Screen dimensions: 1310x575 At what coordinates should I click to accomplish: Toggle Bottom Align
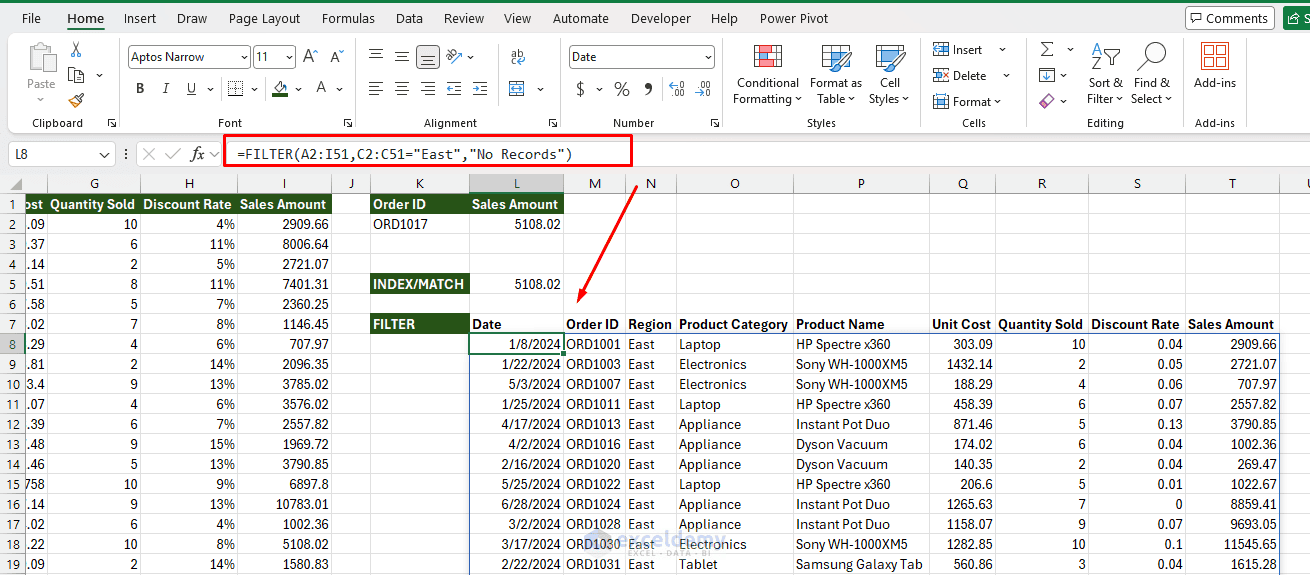427,57
